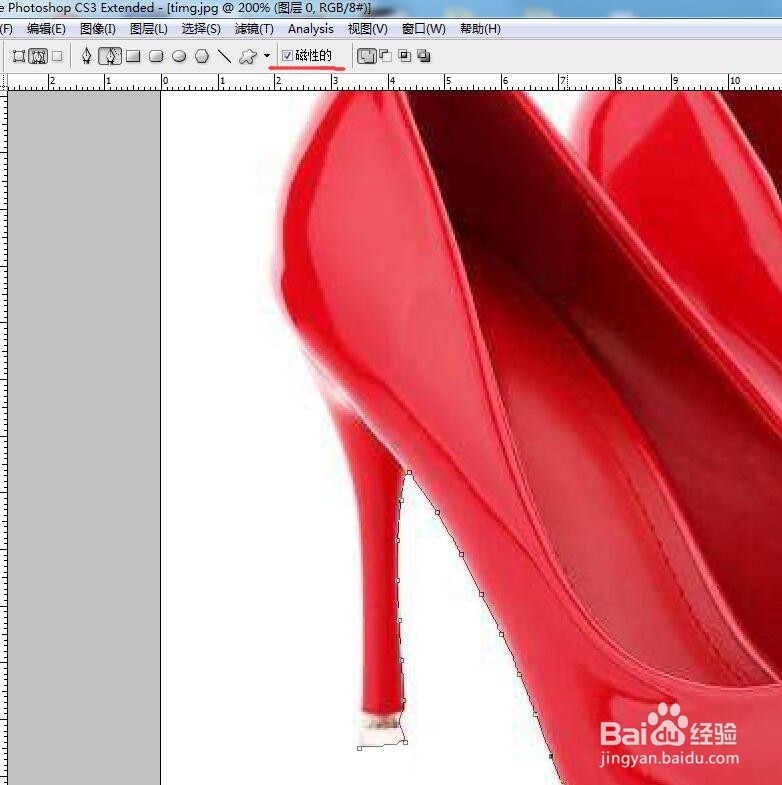782x785 pixels.
Task: Select the Line shape tool
Action: point(224,56)
